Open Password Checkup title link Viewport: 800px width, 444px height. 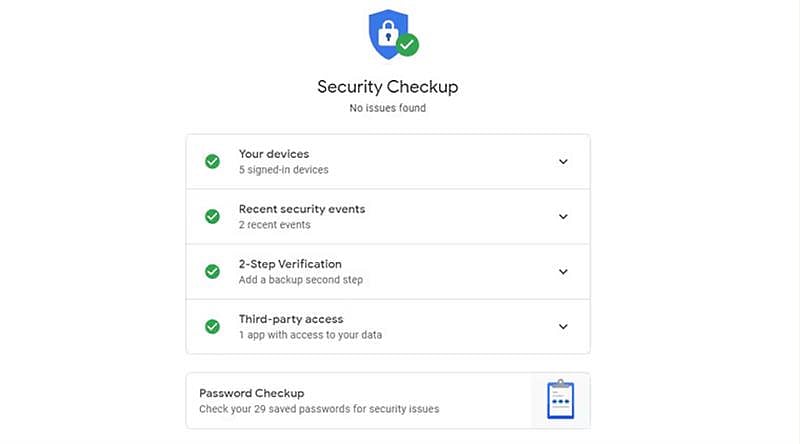tap(251, 393)
